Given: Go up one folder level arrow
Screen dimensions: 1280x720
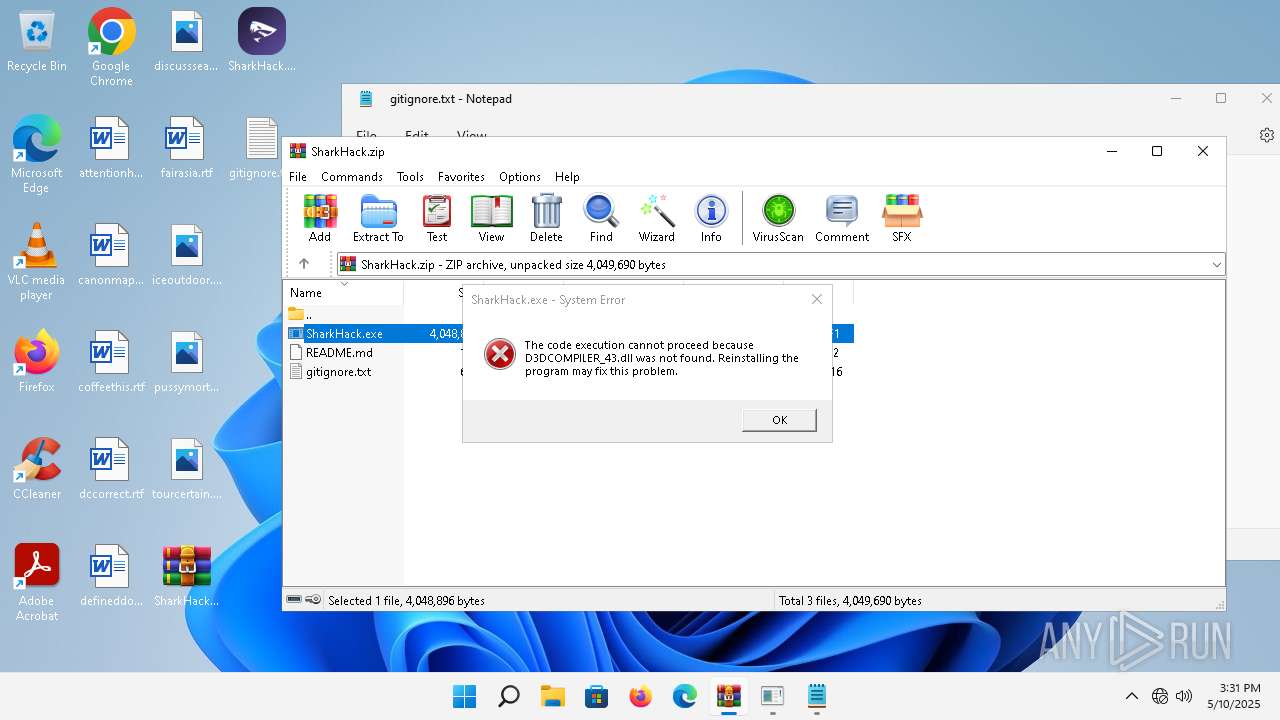Looking at the screenshot, I should click(304, 264).
